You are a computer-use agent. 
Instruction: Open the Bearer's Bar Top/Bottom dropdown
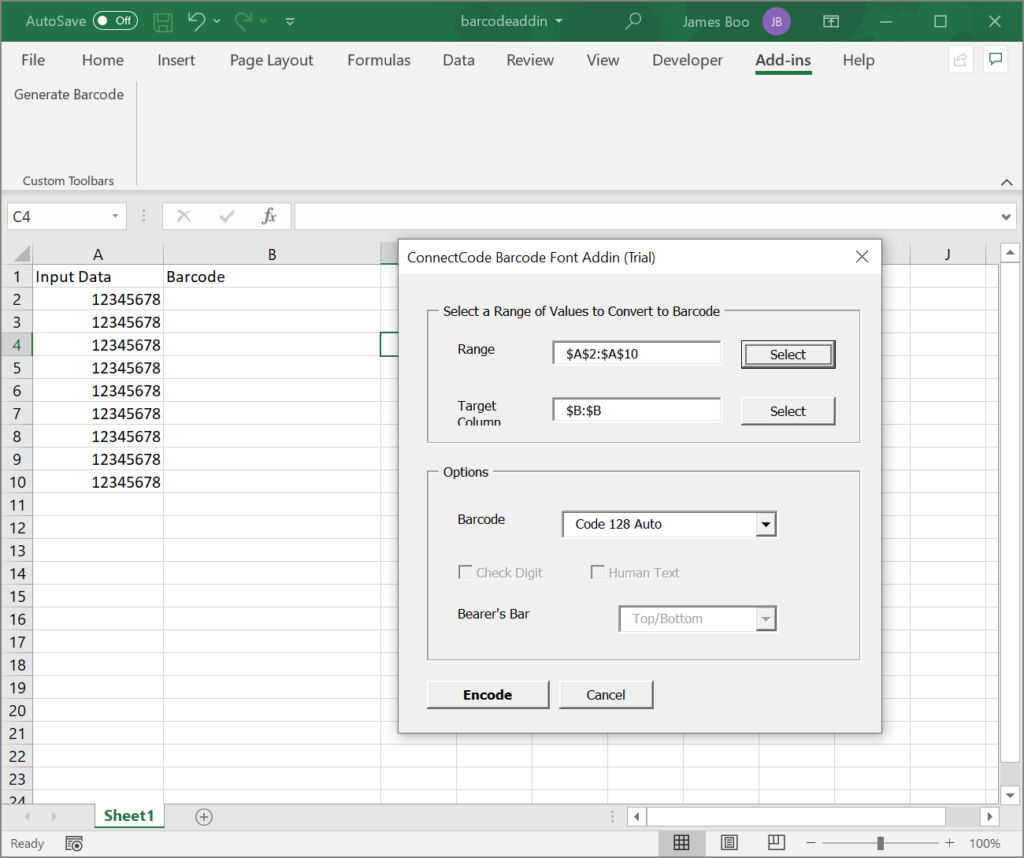pos(765,619)
